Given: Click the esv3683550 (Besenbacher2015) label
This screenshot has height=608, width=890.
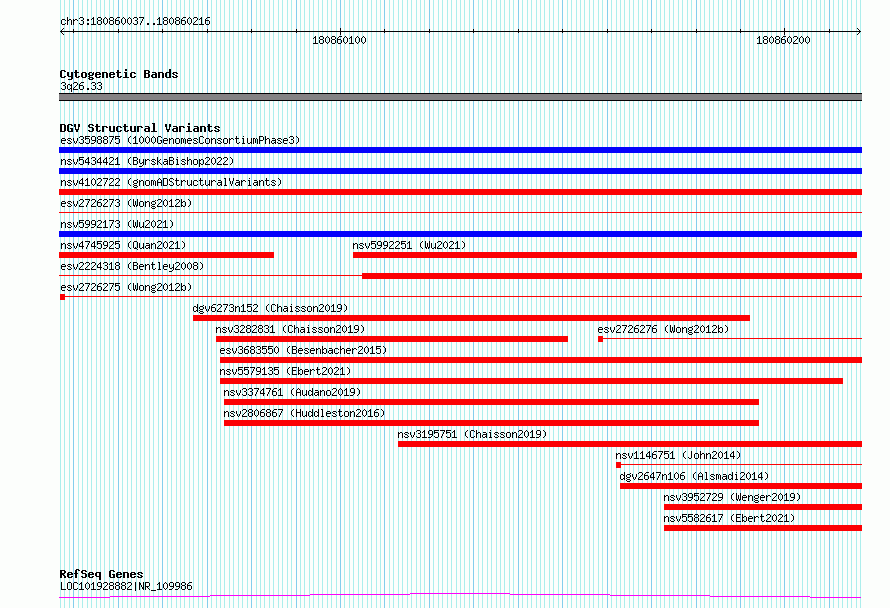Looking at the screenshot, I should coord(303,350).
